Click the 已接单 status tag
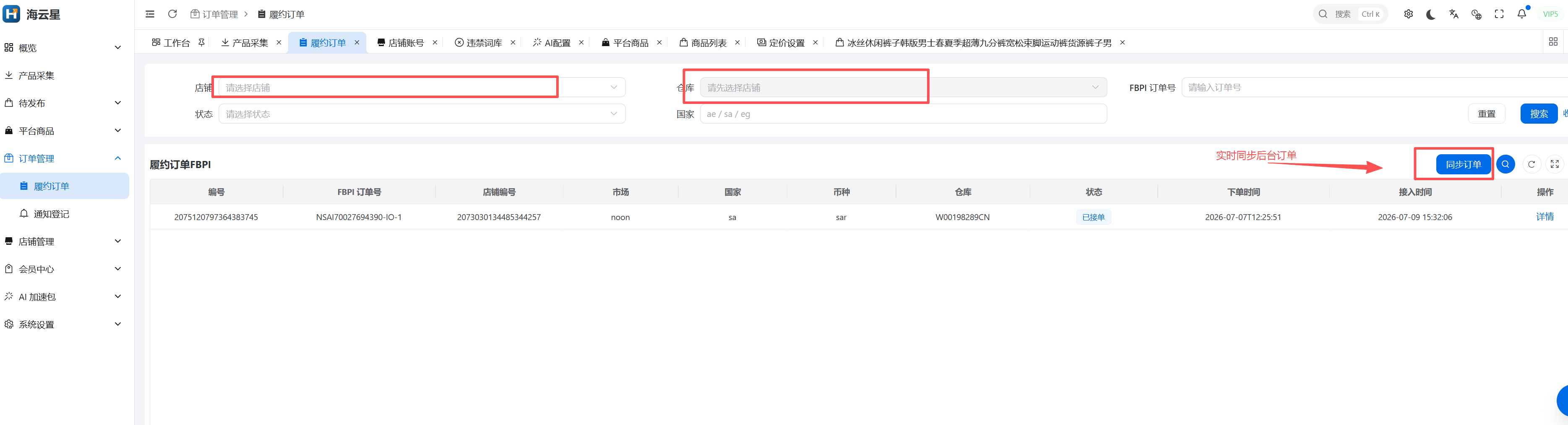The image size is (1568, 425). pyautogui.click(x=1093, y=217)
